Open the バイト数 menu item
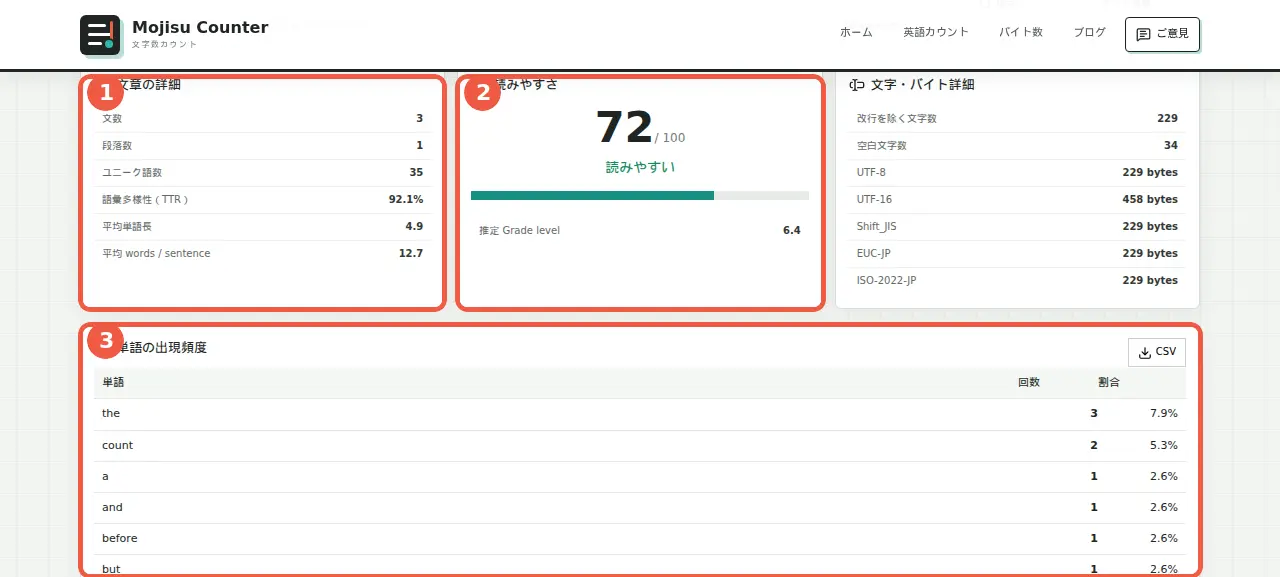1280x577 pixels. coord(1021,32)
